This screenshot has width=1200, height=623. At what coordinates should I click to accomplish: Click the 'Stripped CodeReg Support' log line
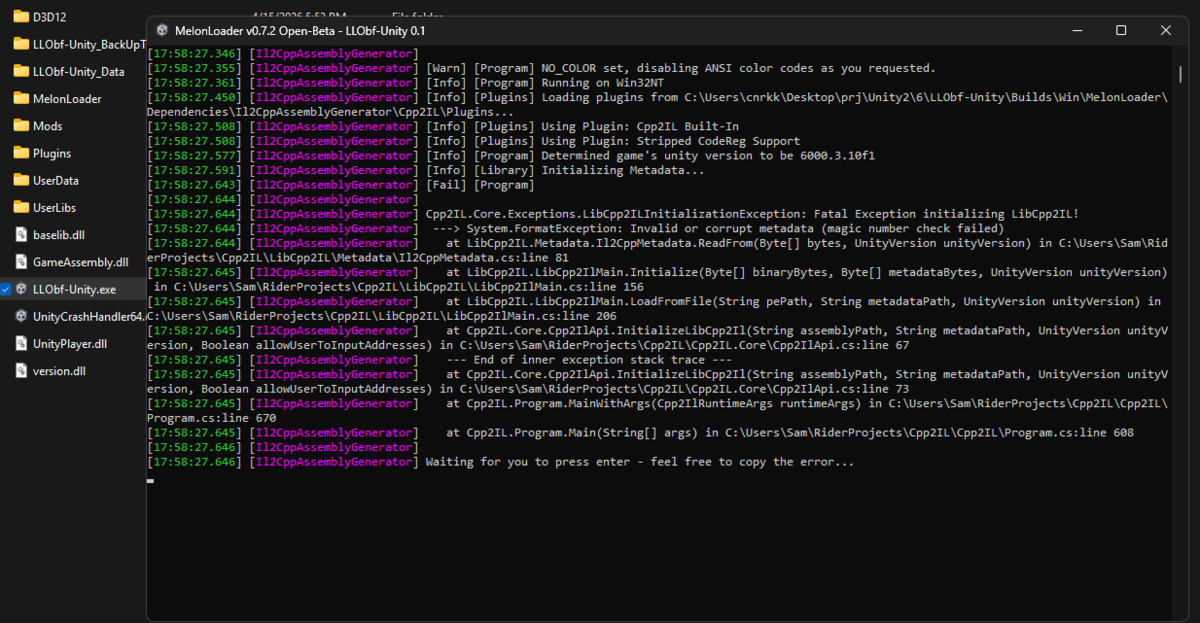click(x=473, y=141)
